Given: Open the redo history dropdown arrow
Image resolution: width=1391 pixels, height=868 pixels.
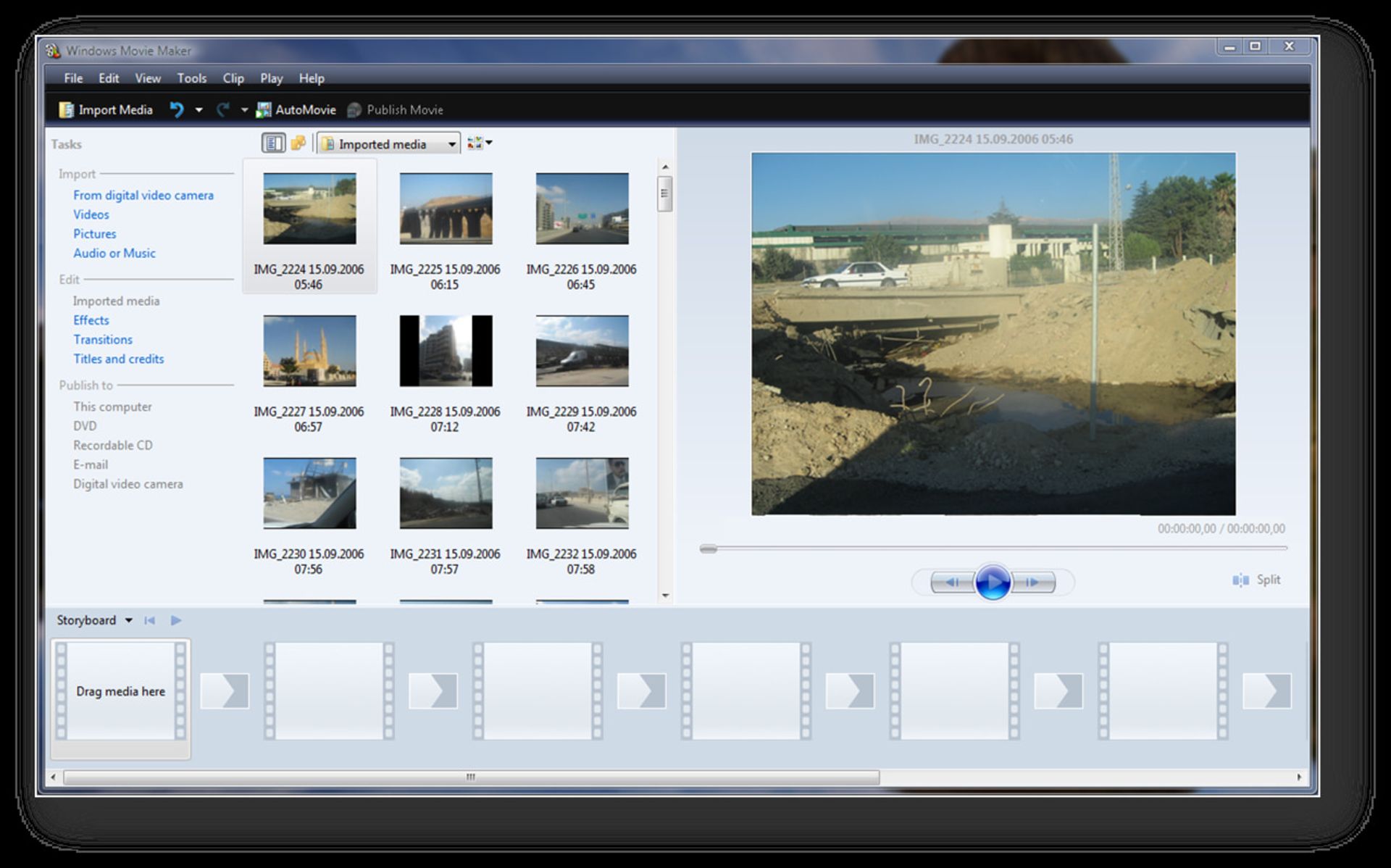Looking at the screenshot, I should coord(244,110).
